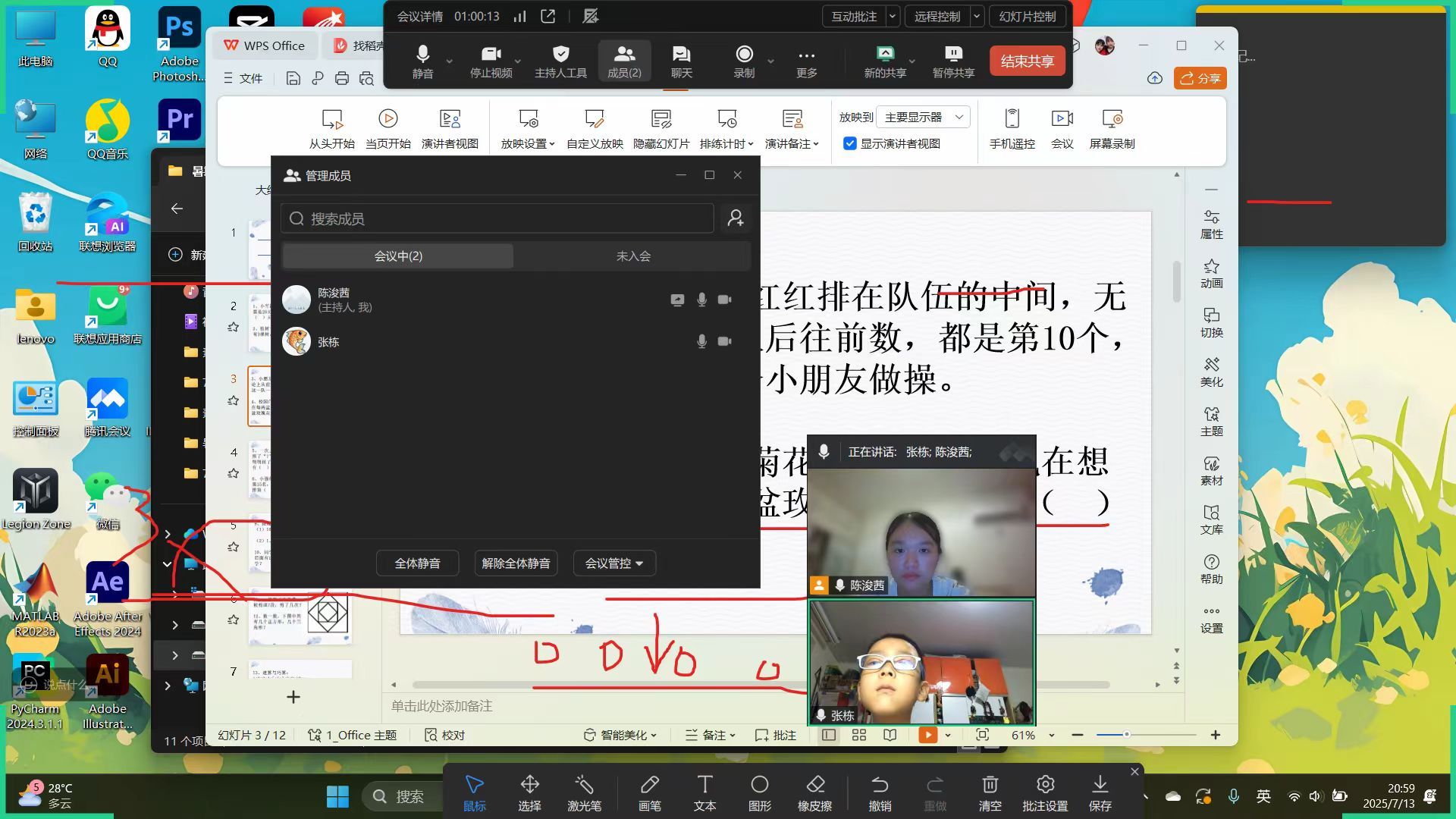Viewport: 1456px width, 819px height.
Task: Open the meeting control dropdown
Action: tap(614, 563)
